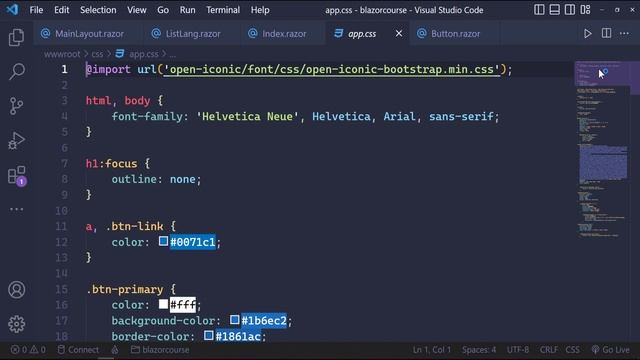This screenshot has width=640, height=360.
Task: Open the Terminal menu
Action: [223, 10]
